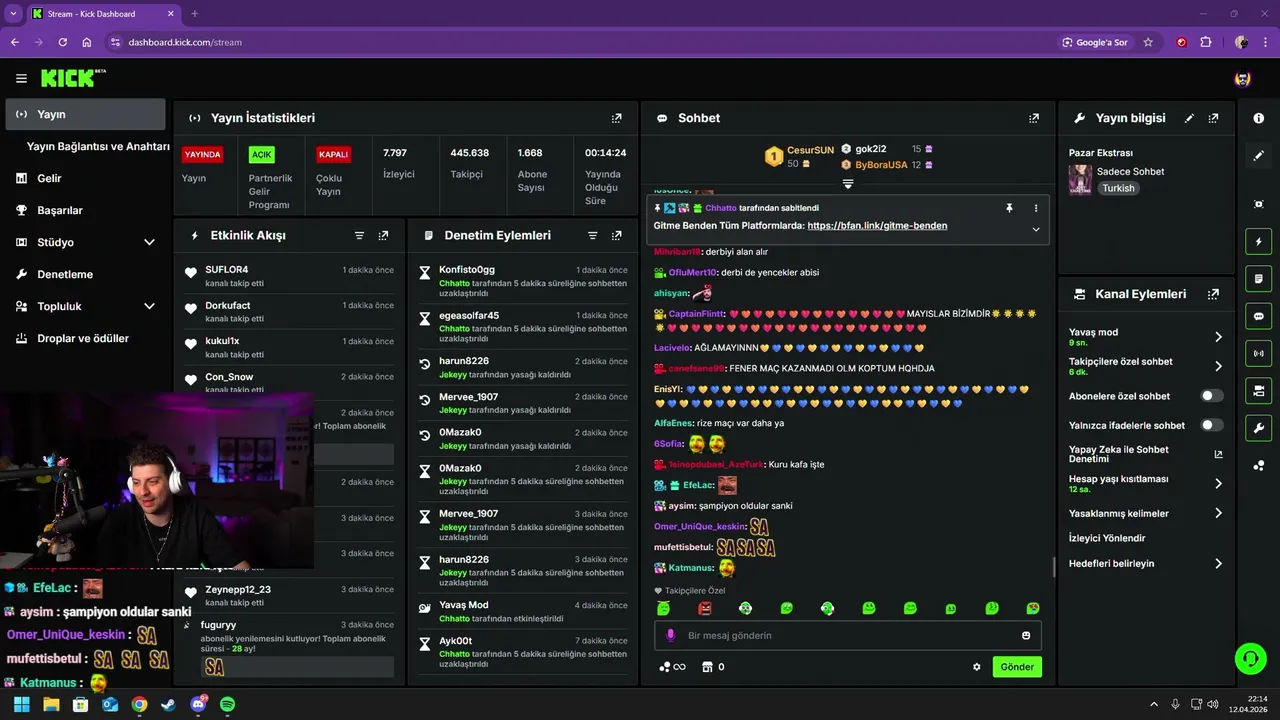Pop out the Etkinlik Akışı panel

click(383, 236)
